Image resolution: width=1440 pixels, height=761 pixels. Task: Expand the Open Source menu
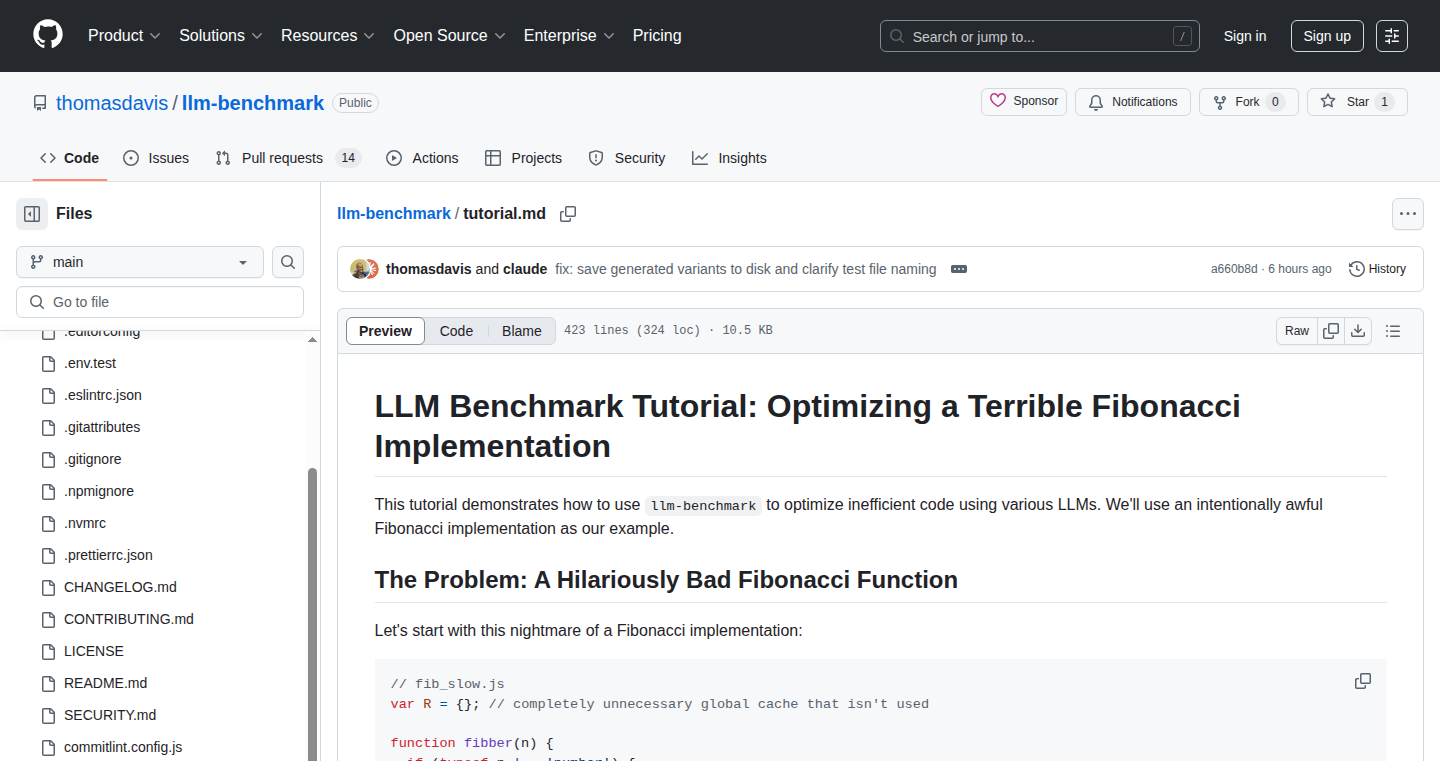click(449, 35)
